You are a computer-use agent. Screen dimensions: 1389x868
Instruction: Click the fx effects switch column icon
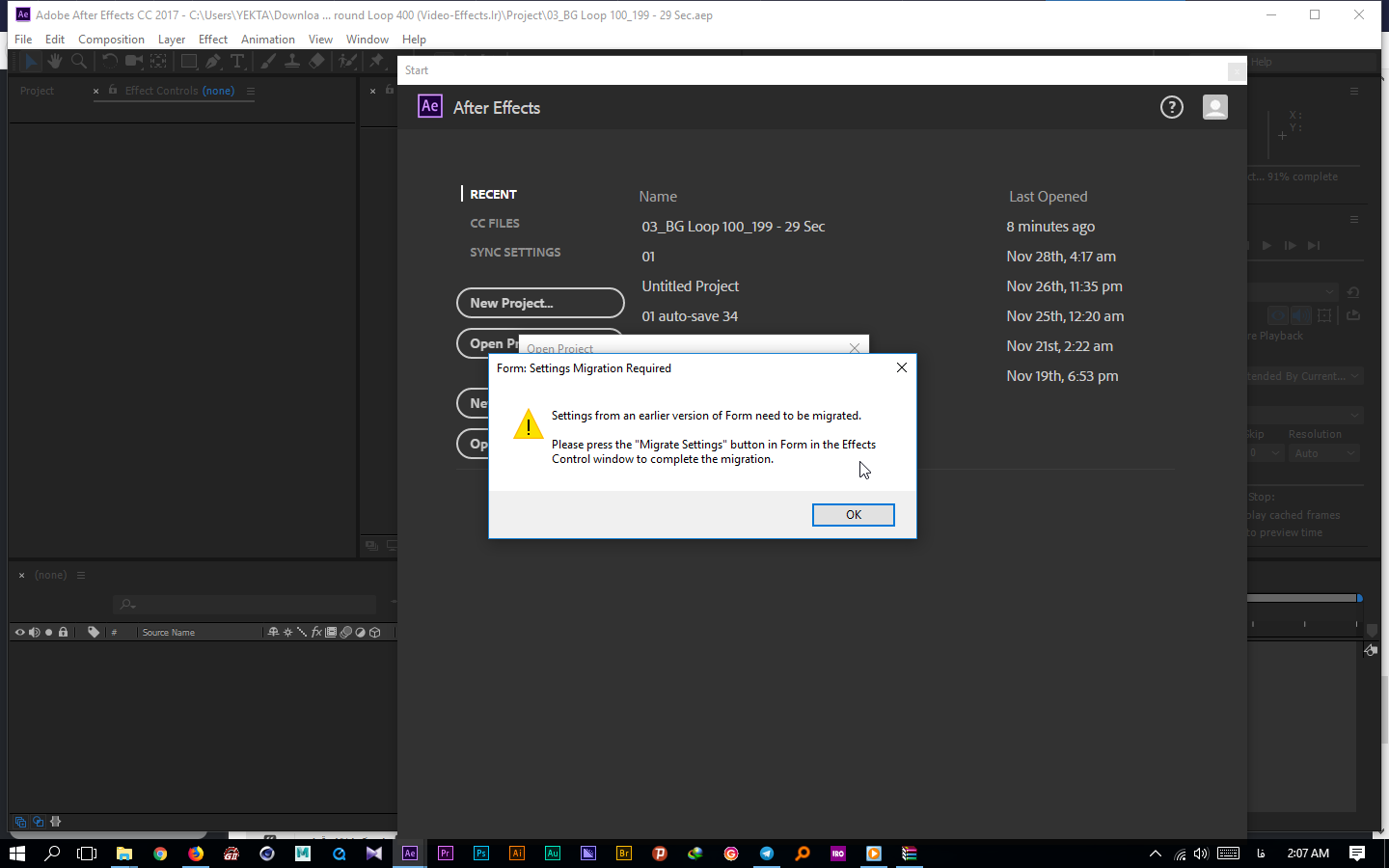tap(316, 633)
